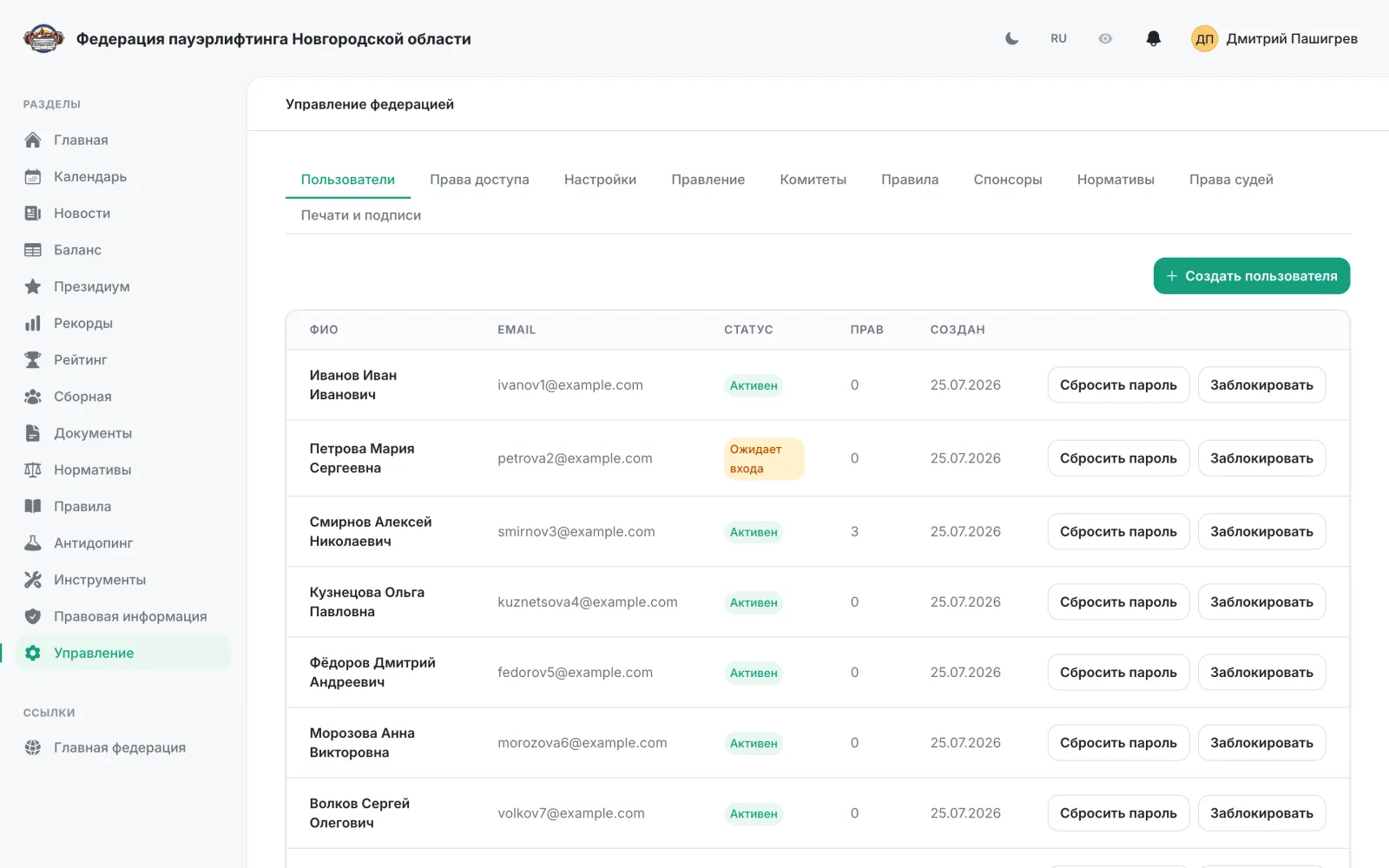Click the Управление gear icon

[33, 653]
